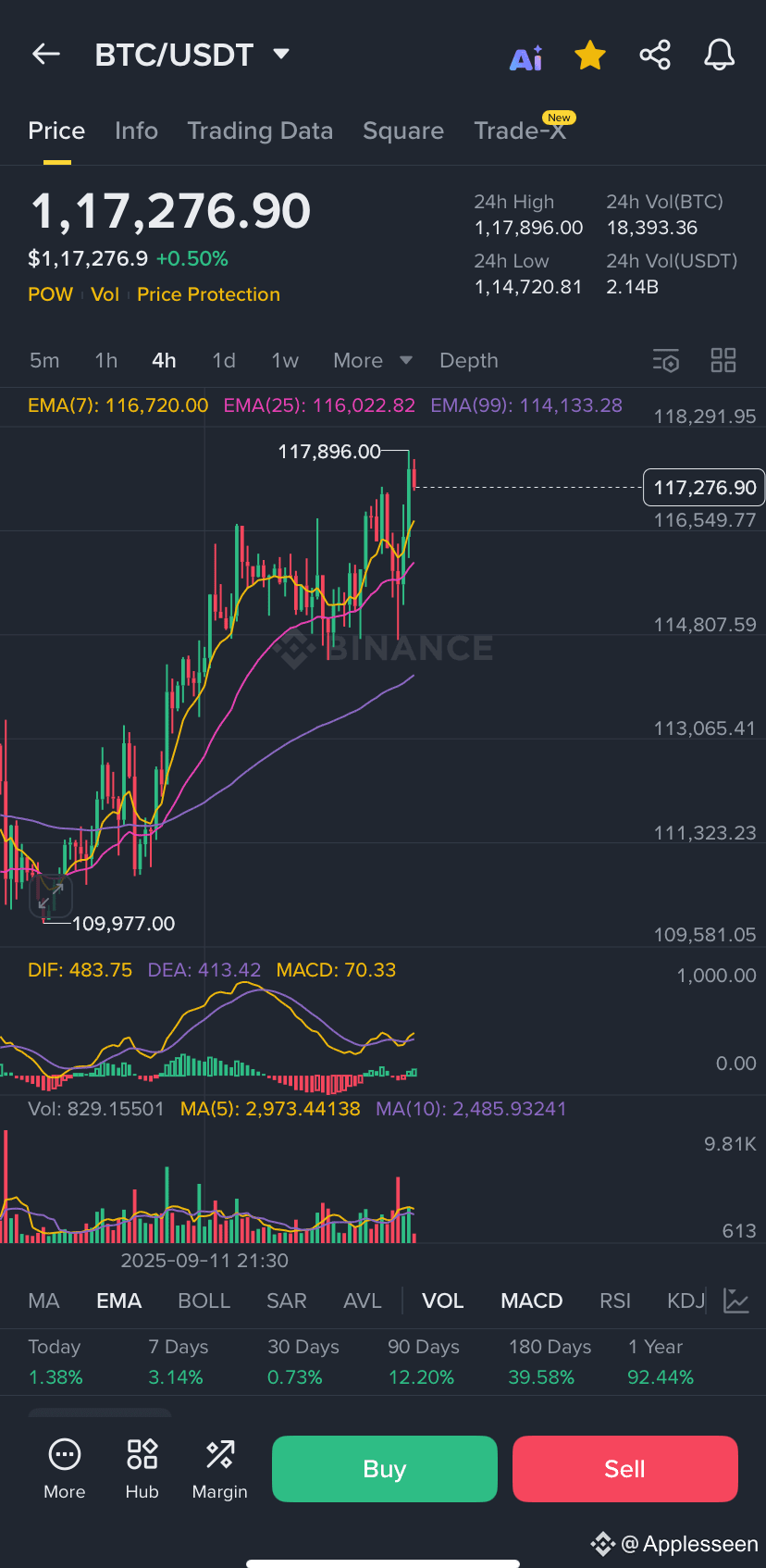
Task: Open the Depth chart view
Action: [x=469, y=360]
